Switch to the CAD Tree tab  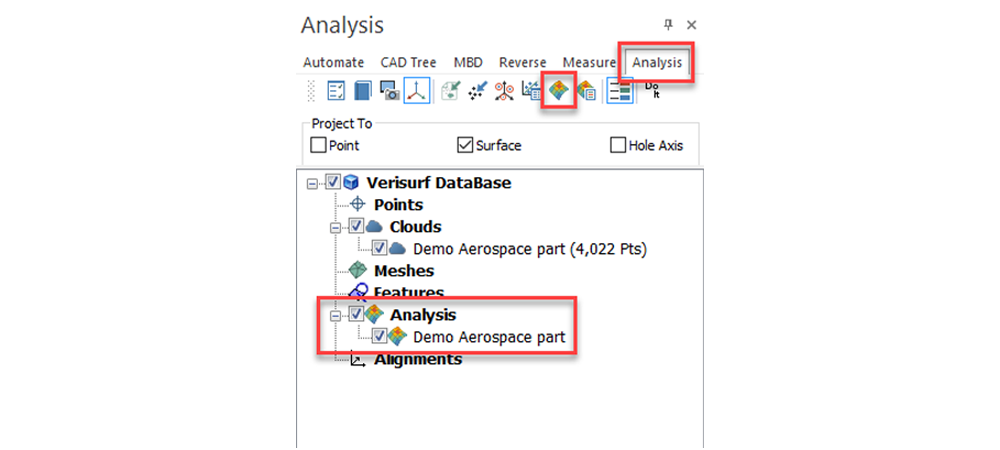coord(408,62)
